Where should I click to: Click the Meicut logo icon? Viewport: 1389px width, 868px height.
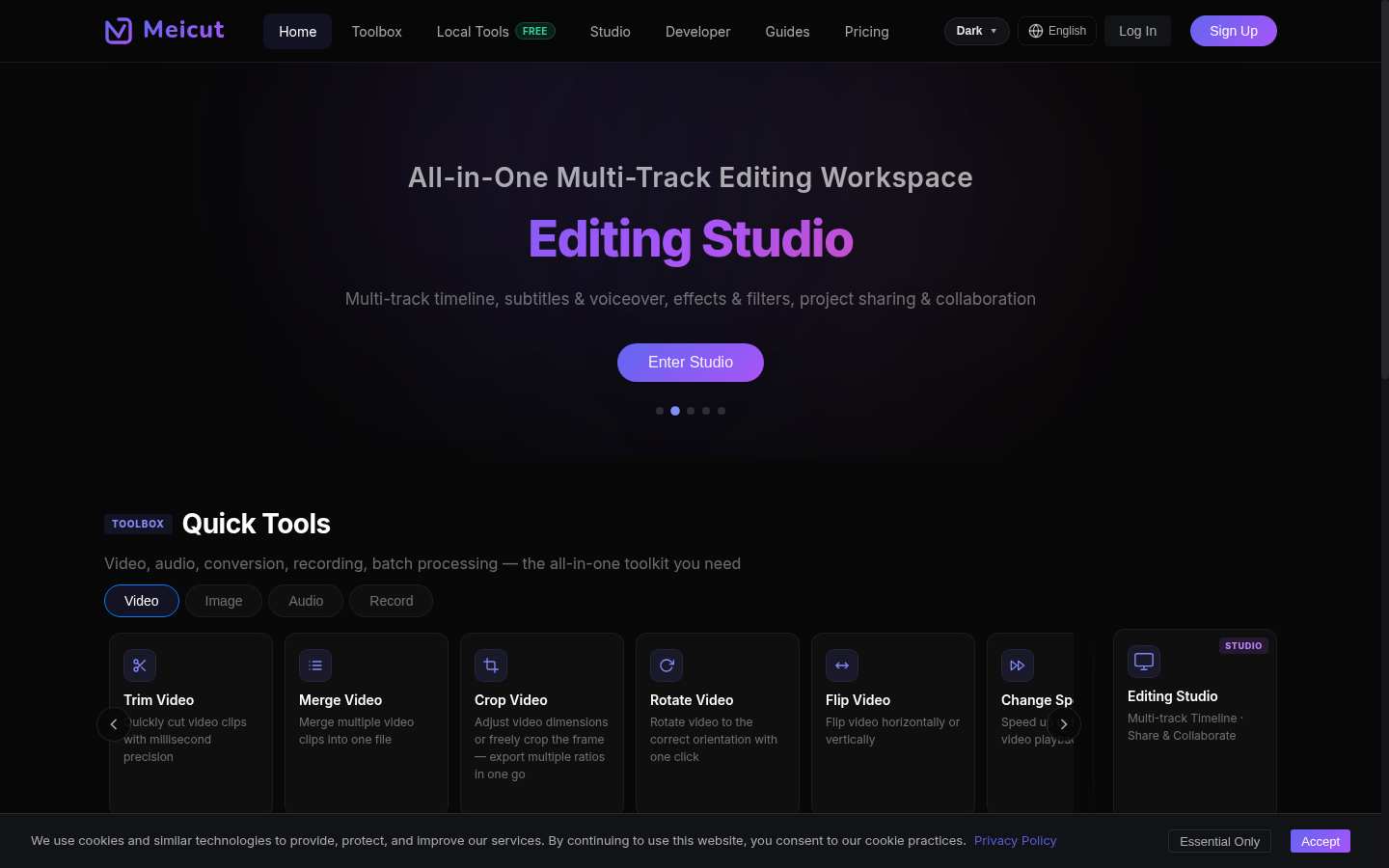pos(119,31)
